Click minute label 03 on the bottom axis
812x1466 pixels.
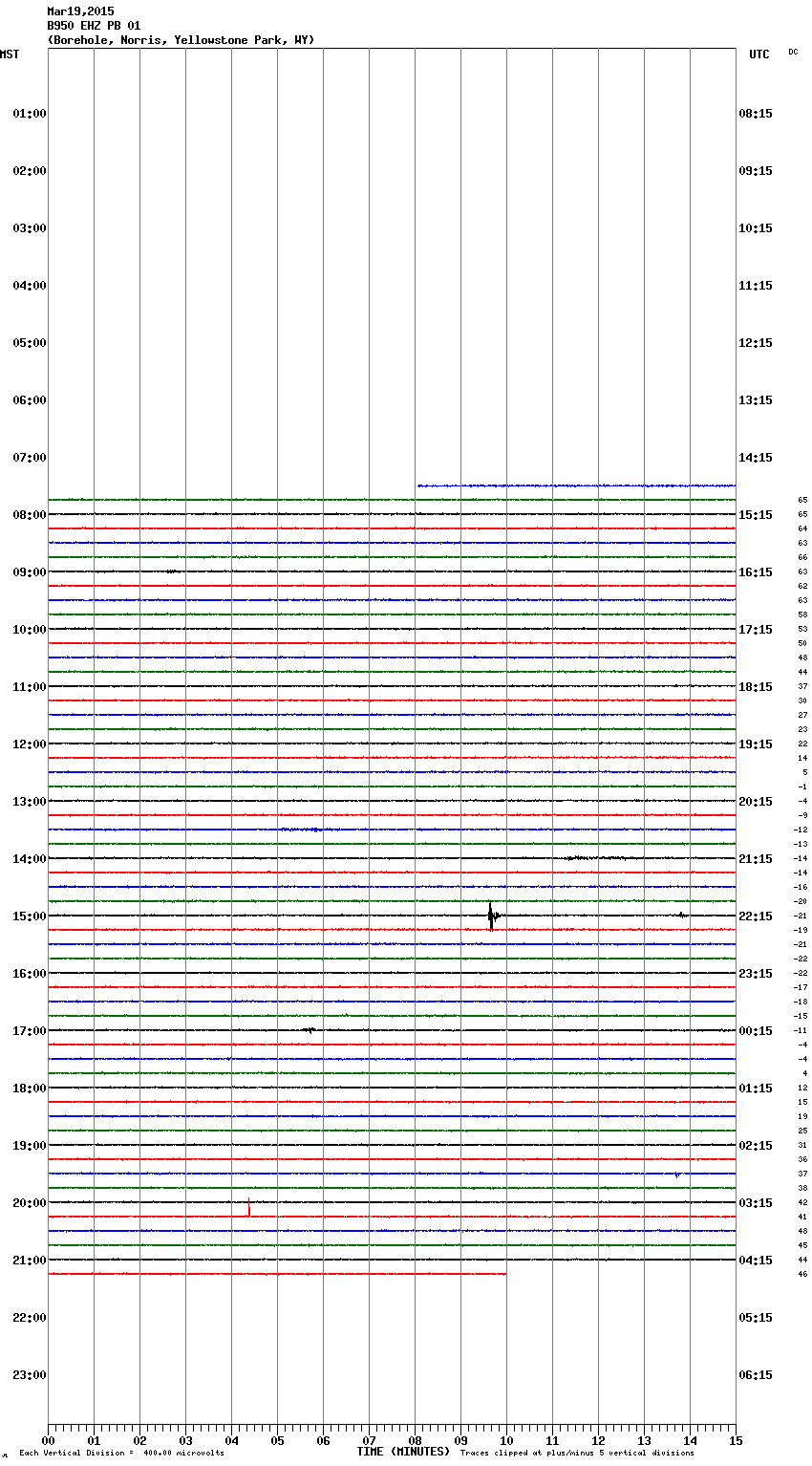185,1440
